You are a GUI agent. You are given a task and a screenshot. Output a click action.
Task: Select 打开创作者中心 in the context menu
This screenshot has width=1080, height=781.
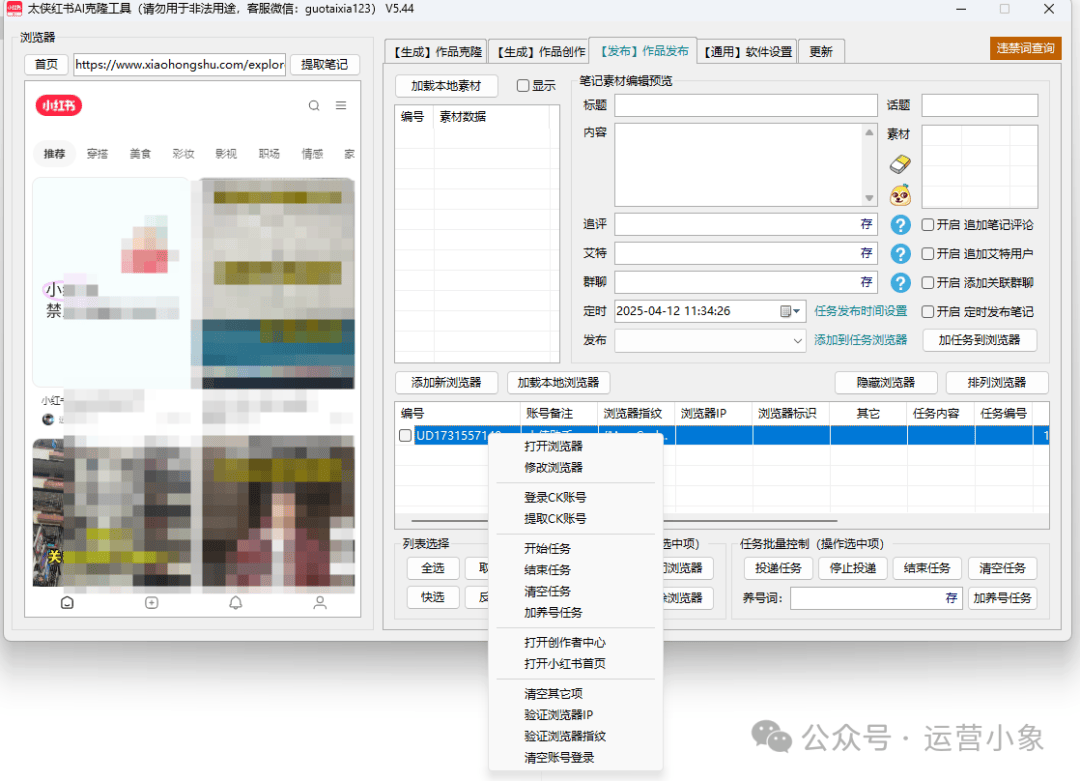(565, 643)
